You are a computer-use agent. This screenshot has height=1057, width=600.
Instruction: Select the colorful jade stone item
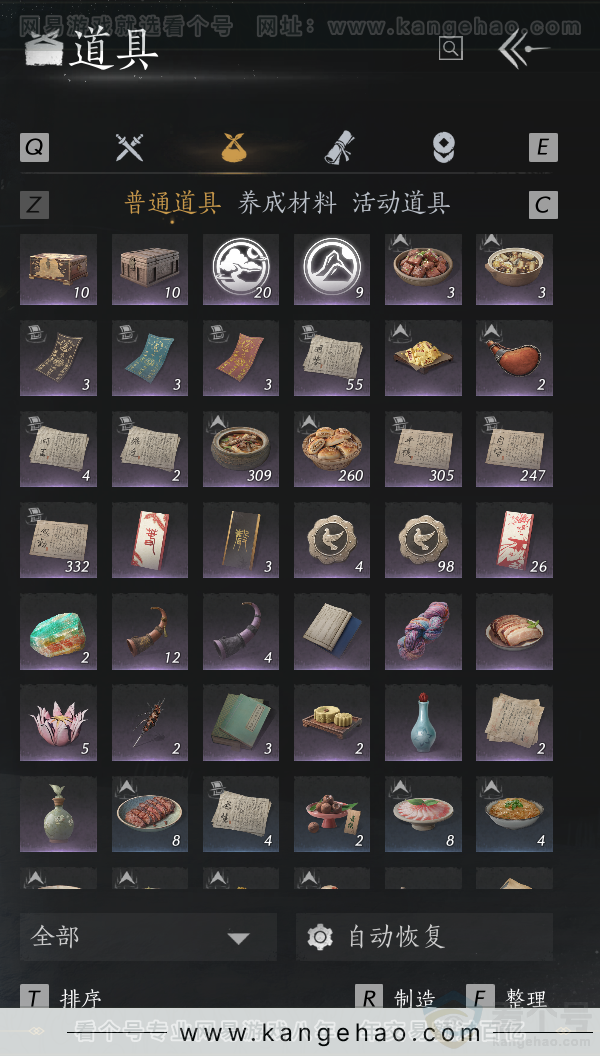pyautogui.click(x=59, y=632)
